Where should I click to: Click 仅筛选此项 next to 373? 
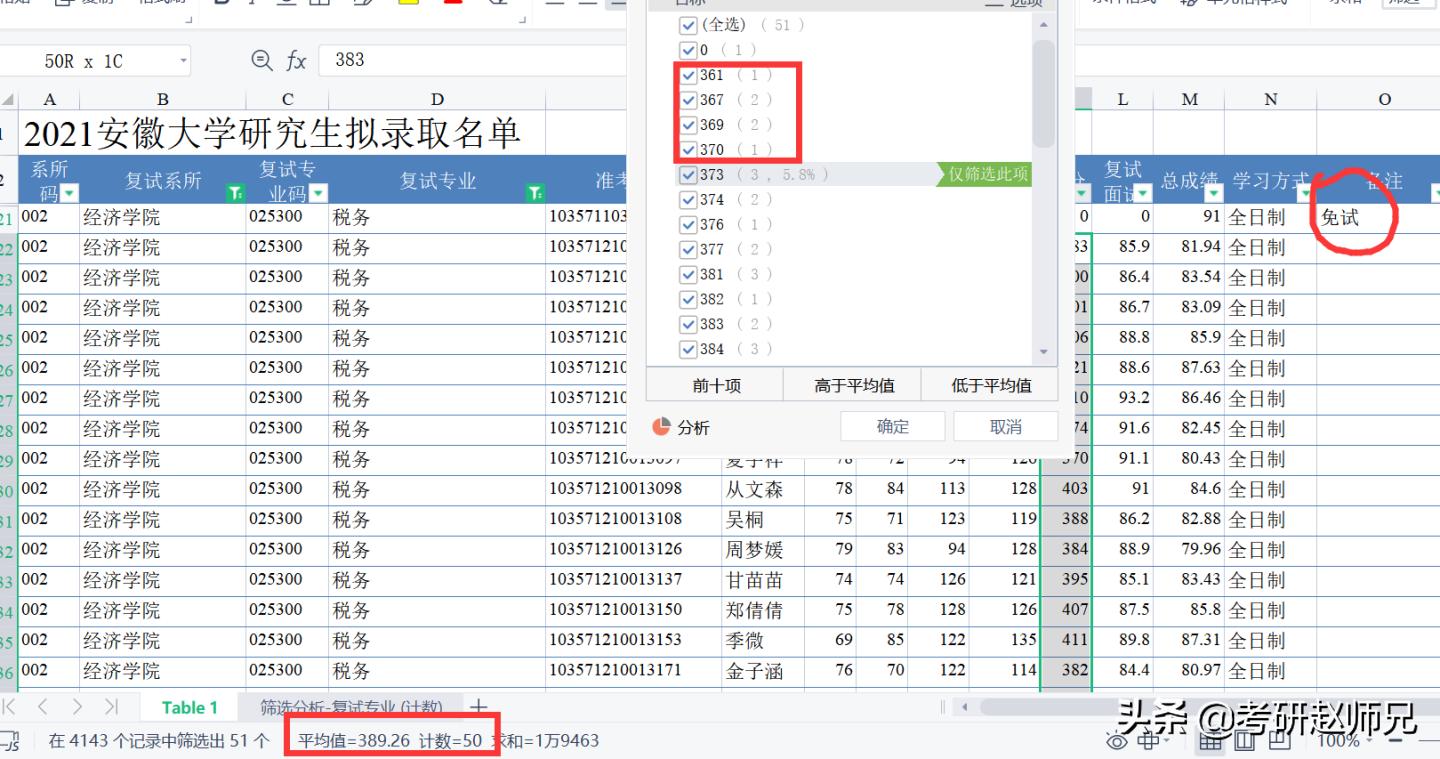(x=987, y=175)
